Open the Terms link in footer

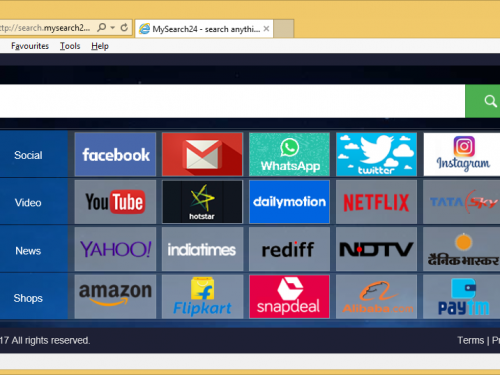[x=471, y=340]
